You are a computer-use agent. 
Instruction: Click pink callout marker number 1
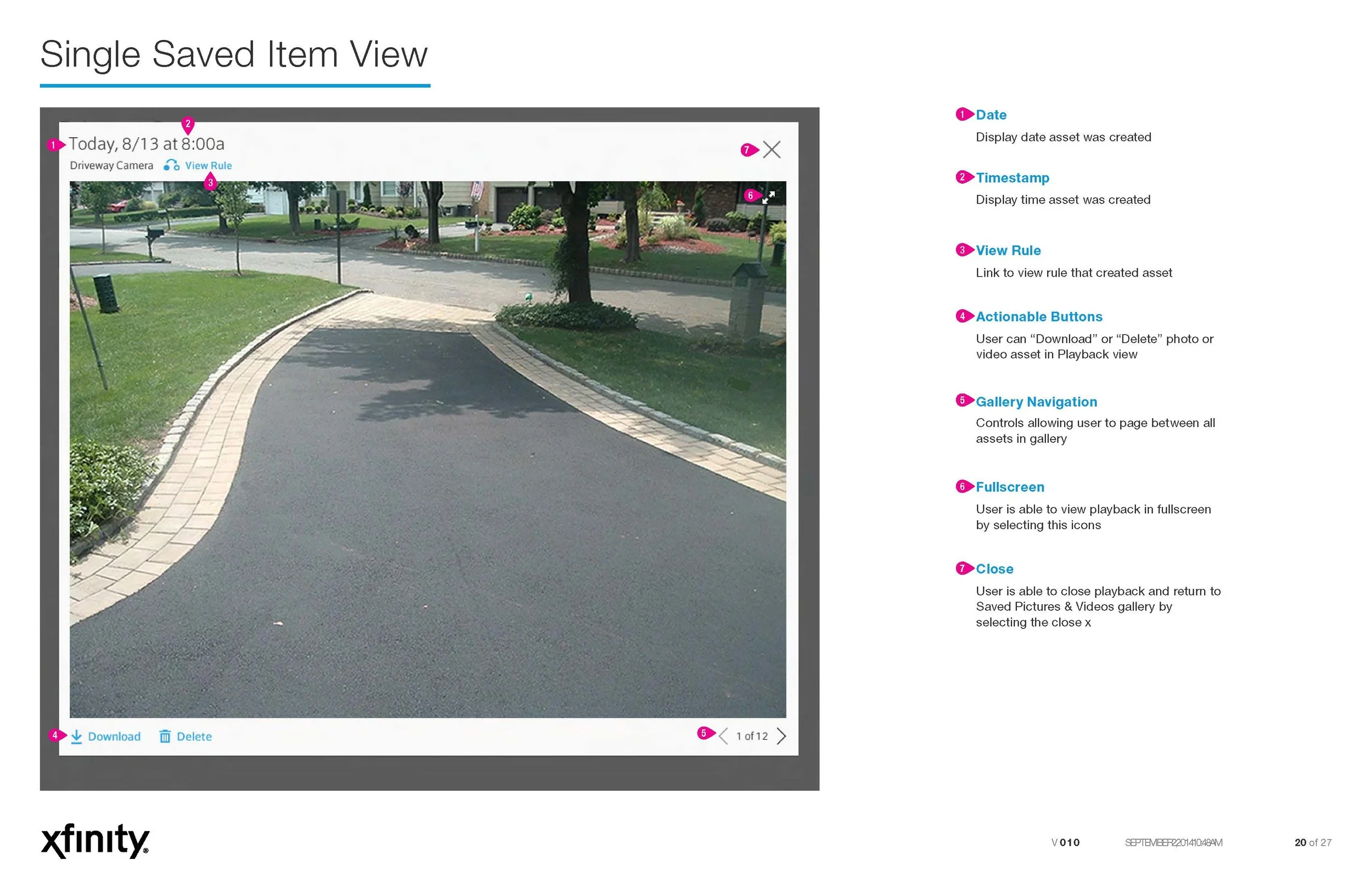53,145
